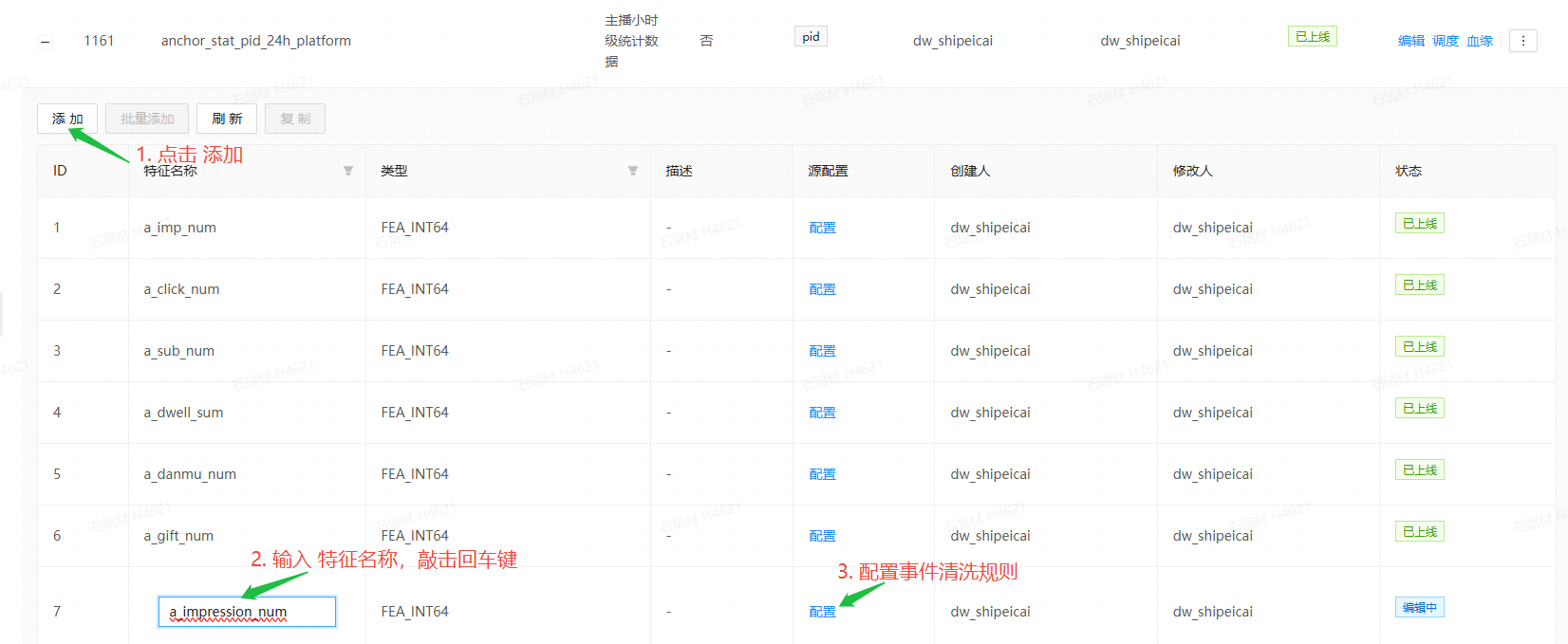Configure the new a_impression_num feature row
Viewport: 1568px width, 644px height.
tap(822, 612)
